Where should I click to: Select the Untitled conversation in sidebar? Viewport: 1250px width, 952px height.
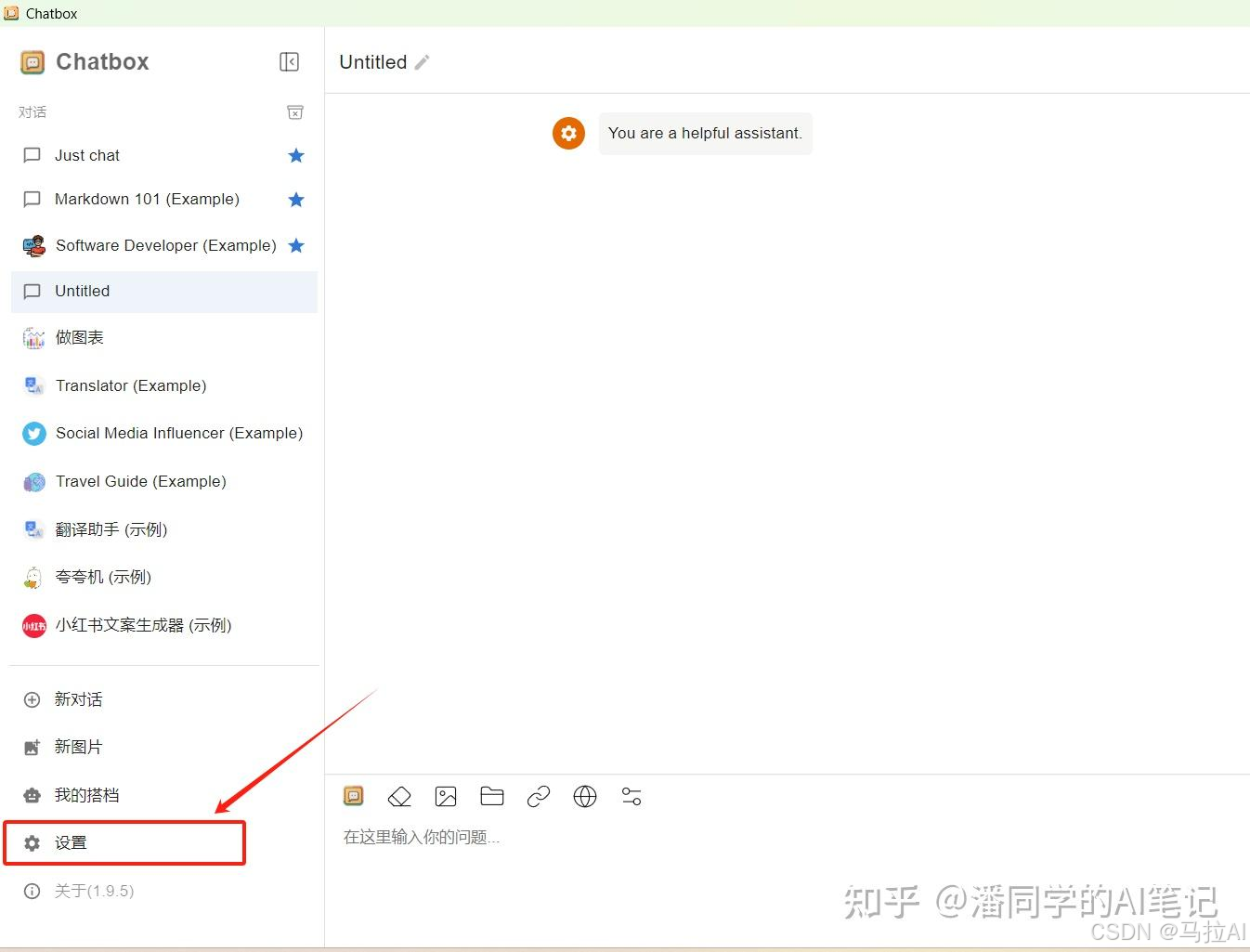(164, 291)
